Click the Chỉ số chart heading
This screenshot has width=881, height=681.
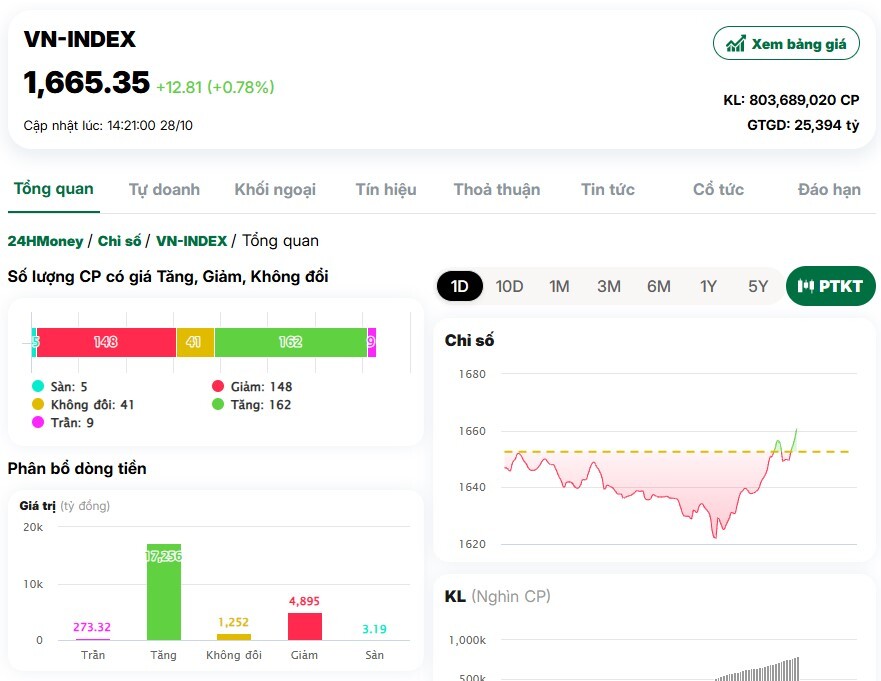point(469,340)
